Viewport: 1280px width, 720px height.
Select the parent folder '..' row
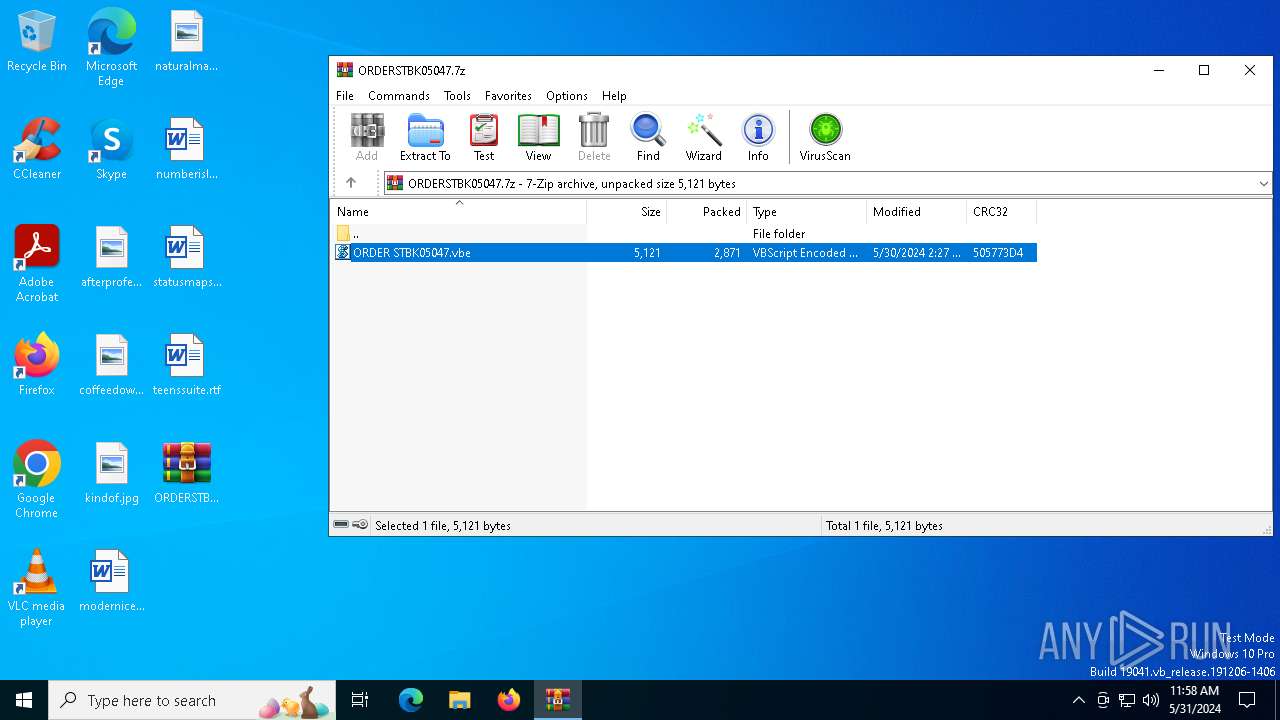pos(684,234)
